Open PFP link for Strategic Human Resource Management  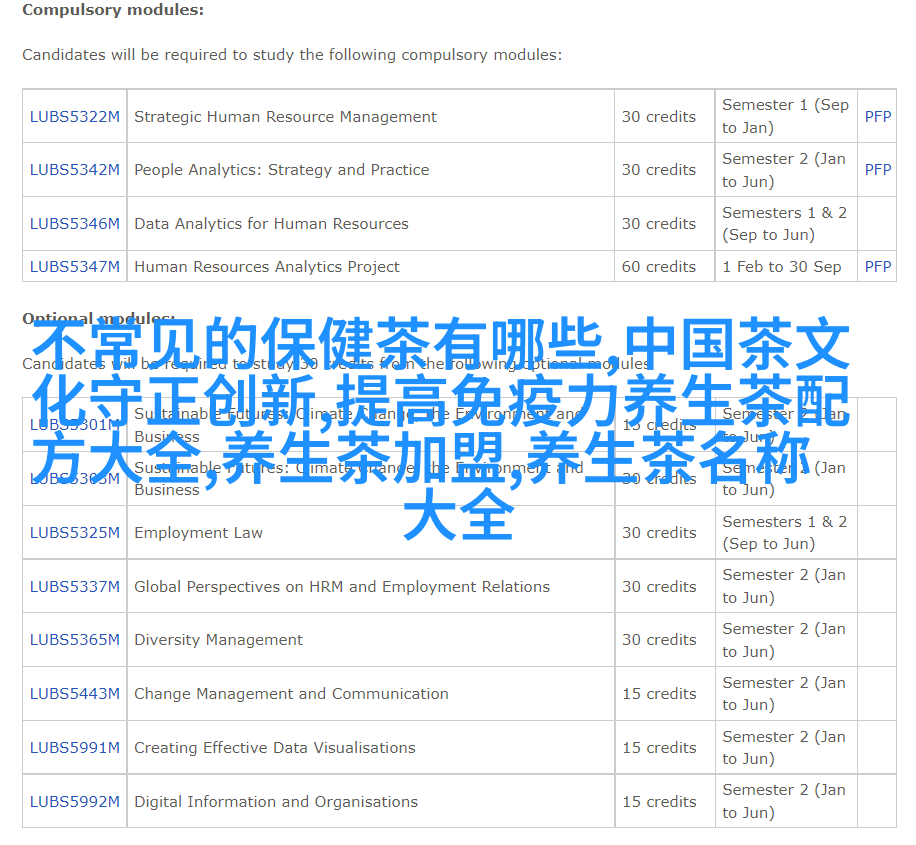(x=877, y=117)
